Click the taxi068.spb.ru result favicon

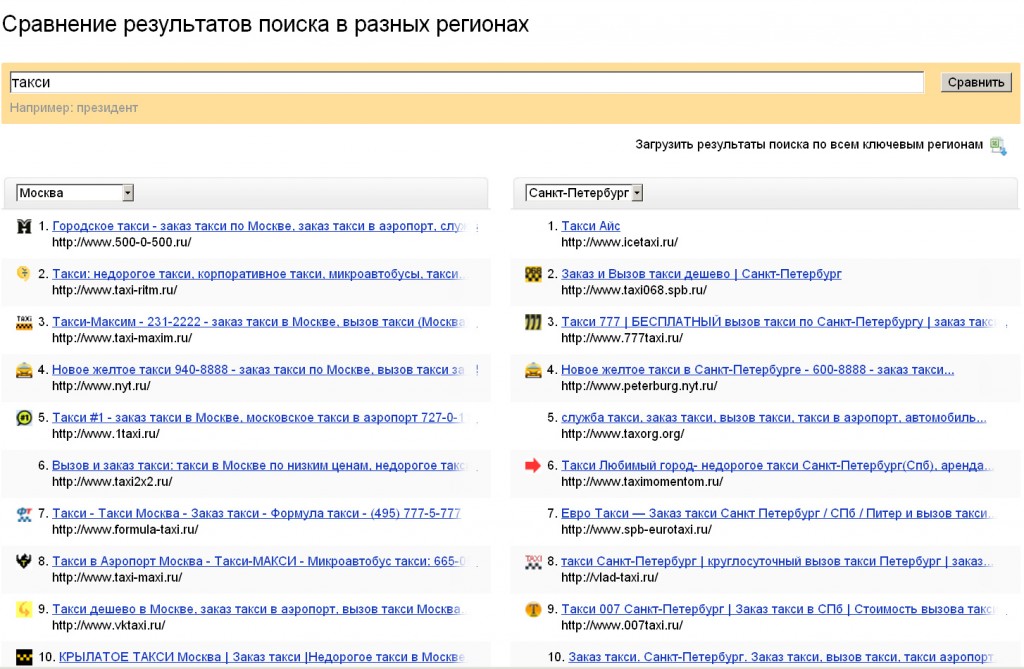point(534,274)
